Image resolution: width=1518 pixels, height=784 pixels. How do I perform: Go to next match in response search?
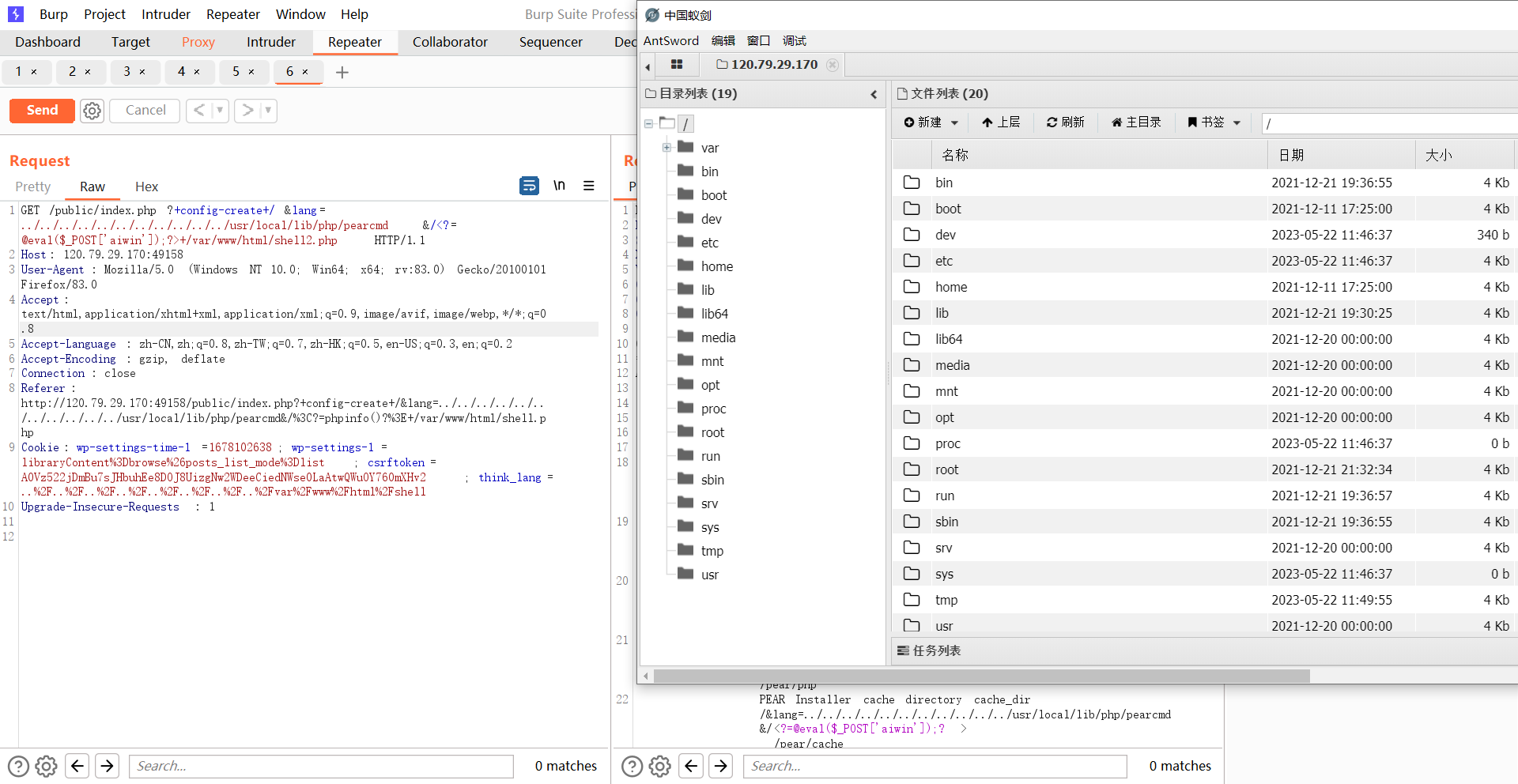point(720,766)
